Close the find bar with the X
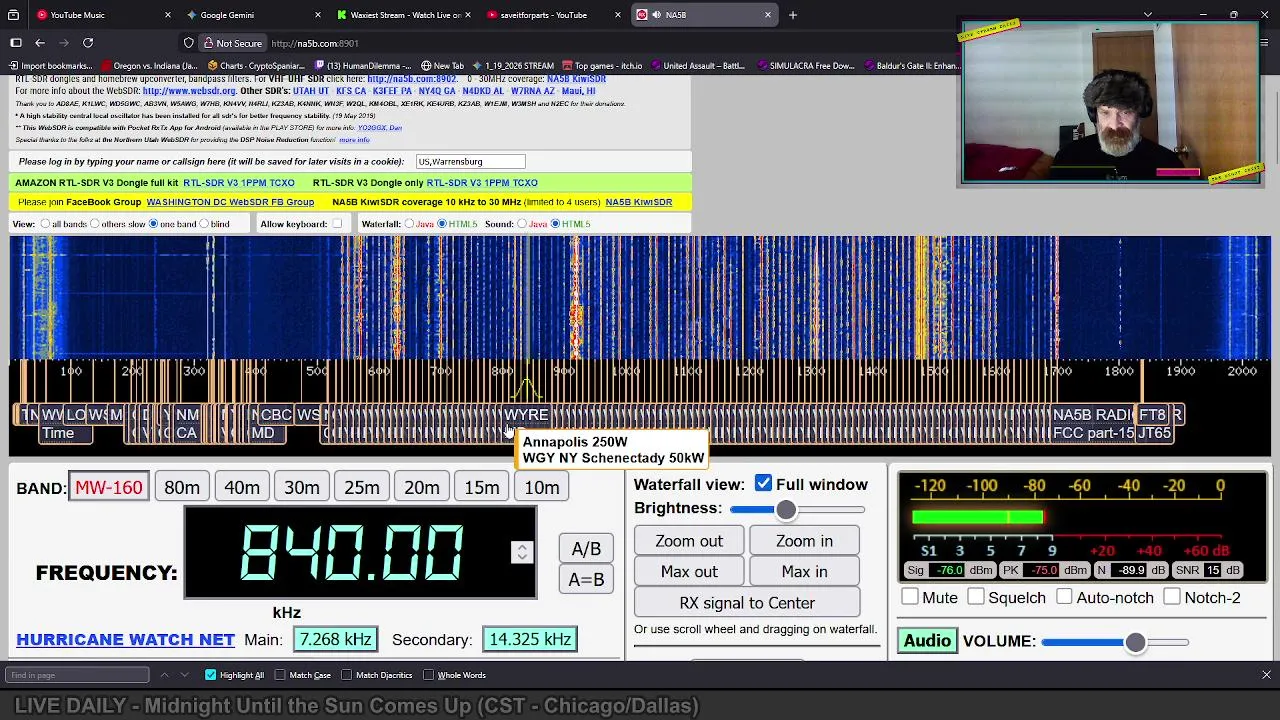 (1266, 675)
